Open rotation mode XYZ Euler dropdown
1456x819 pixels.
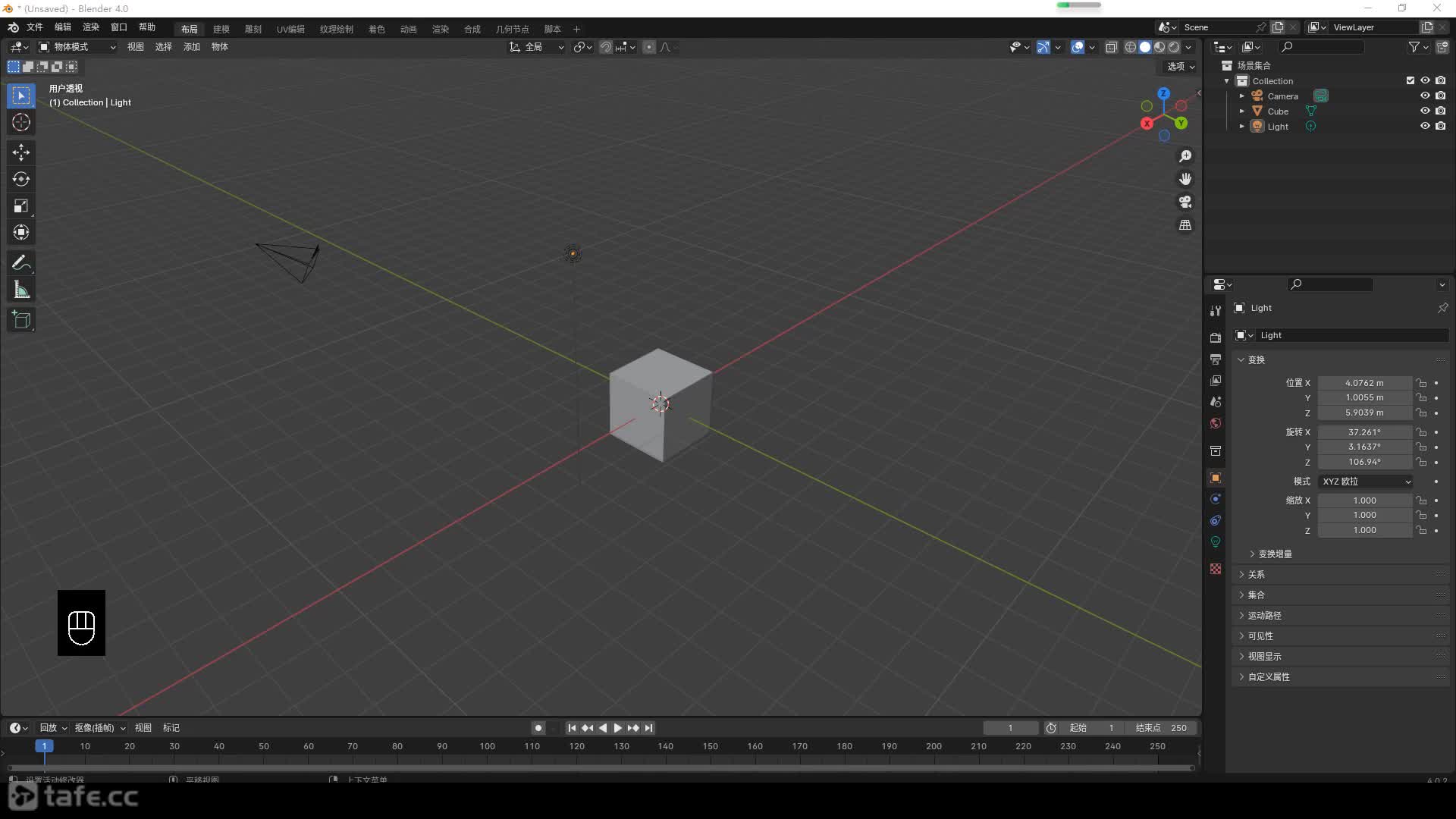[x=1367, y=482]
